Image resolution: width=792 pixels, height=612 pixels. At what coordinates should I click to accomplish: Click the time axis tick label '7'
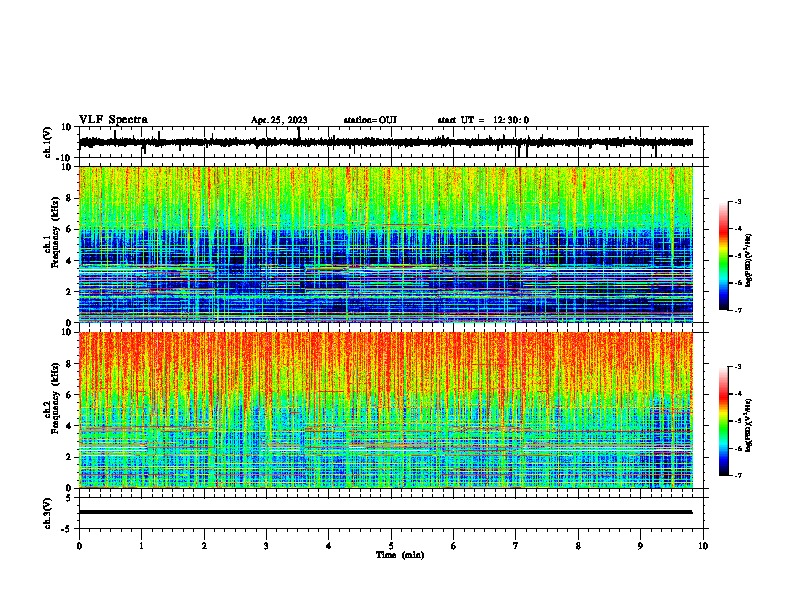pos(516,546)
